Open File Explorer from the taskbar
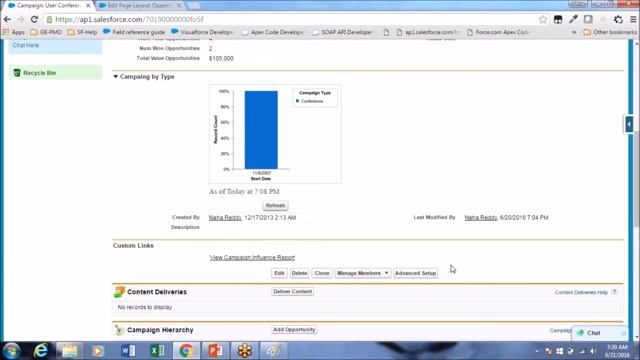This screenshot has height=360, width=640. click(x=69, y=351)
